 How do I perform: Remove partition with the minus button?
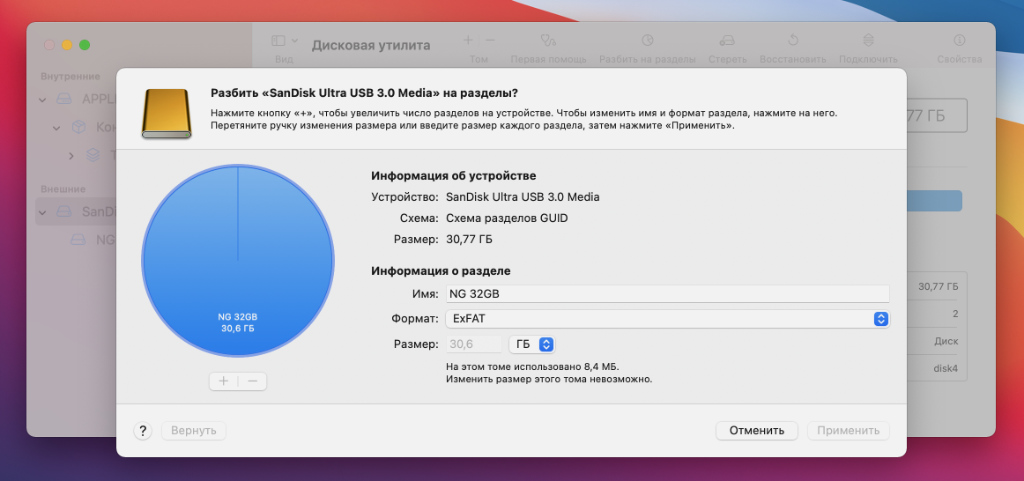(x=253, y=381)
